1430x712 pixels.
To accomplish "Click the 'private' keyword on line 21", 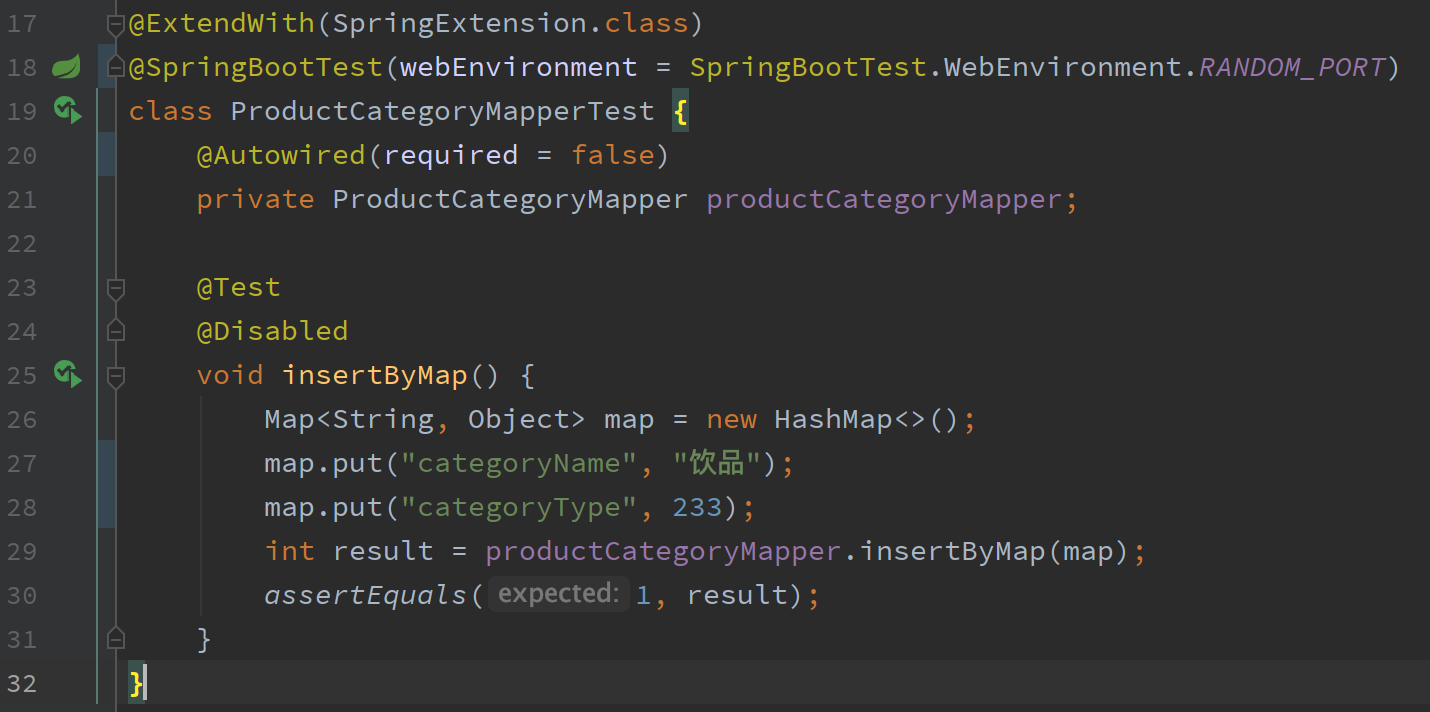I will pos(256,199).
